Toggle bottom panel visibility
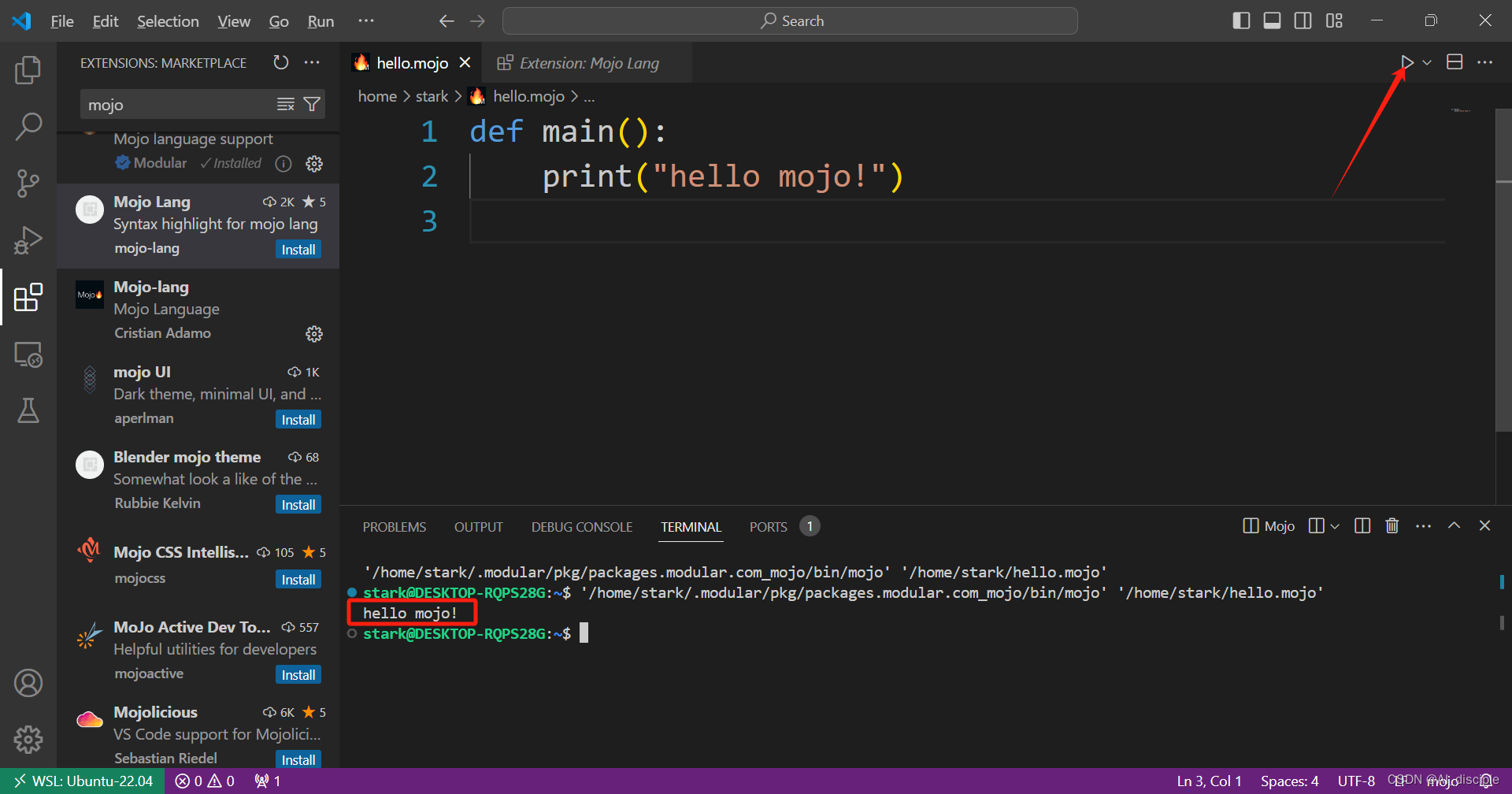The height and width of the screenshot is (794, 1512). pyautogui.click(x=1272, y=21)
